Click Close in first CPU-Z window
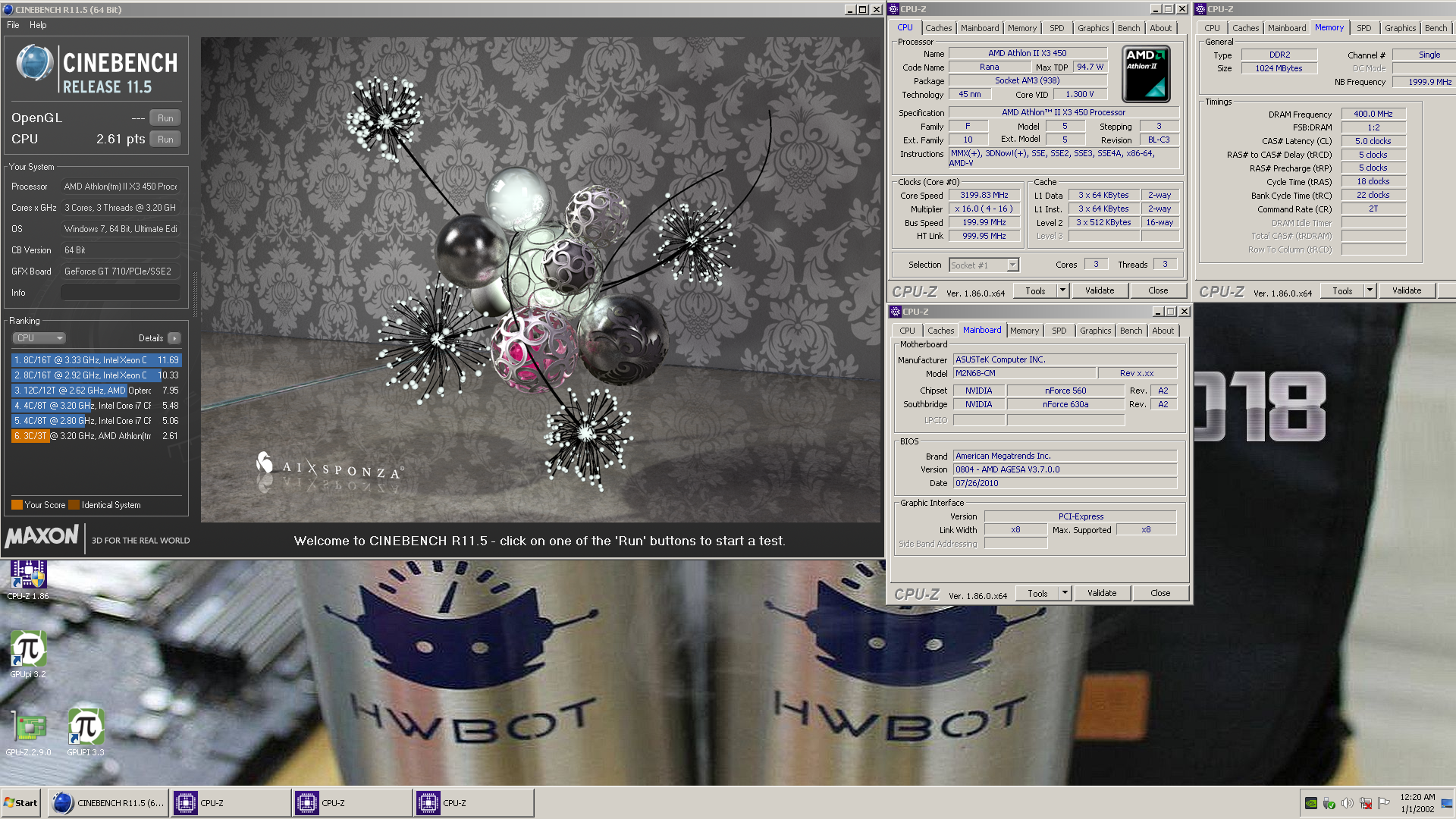The width and height of the screenshot is (1456, 819). click(x=1158, y=291)
